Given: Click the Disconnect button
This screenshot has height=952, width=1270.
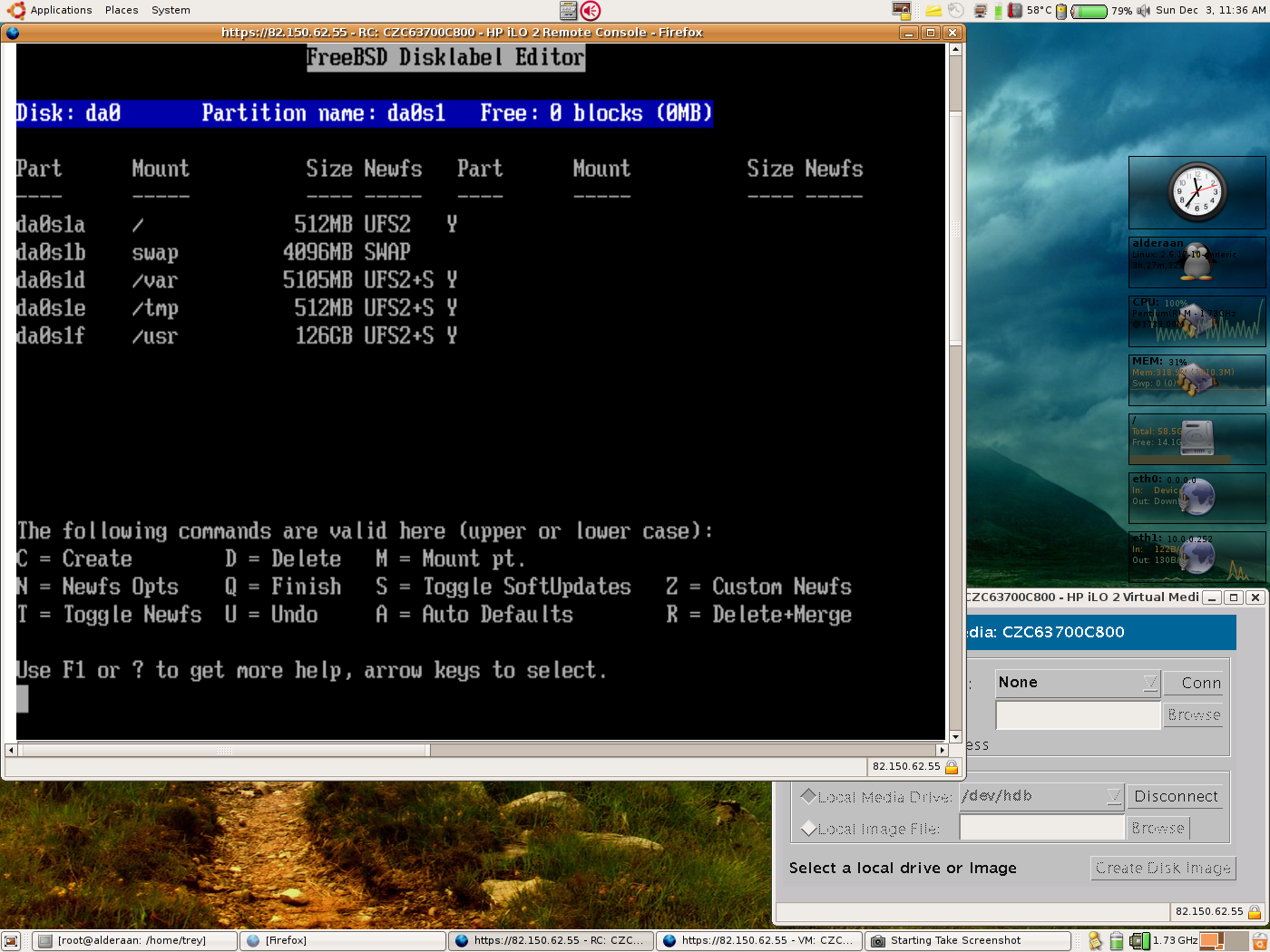Looking at the screenshot, I should coord(1176,796).
